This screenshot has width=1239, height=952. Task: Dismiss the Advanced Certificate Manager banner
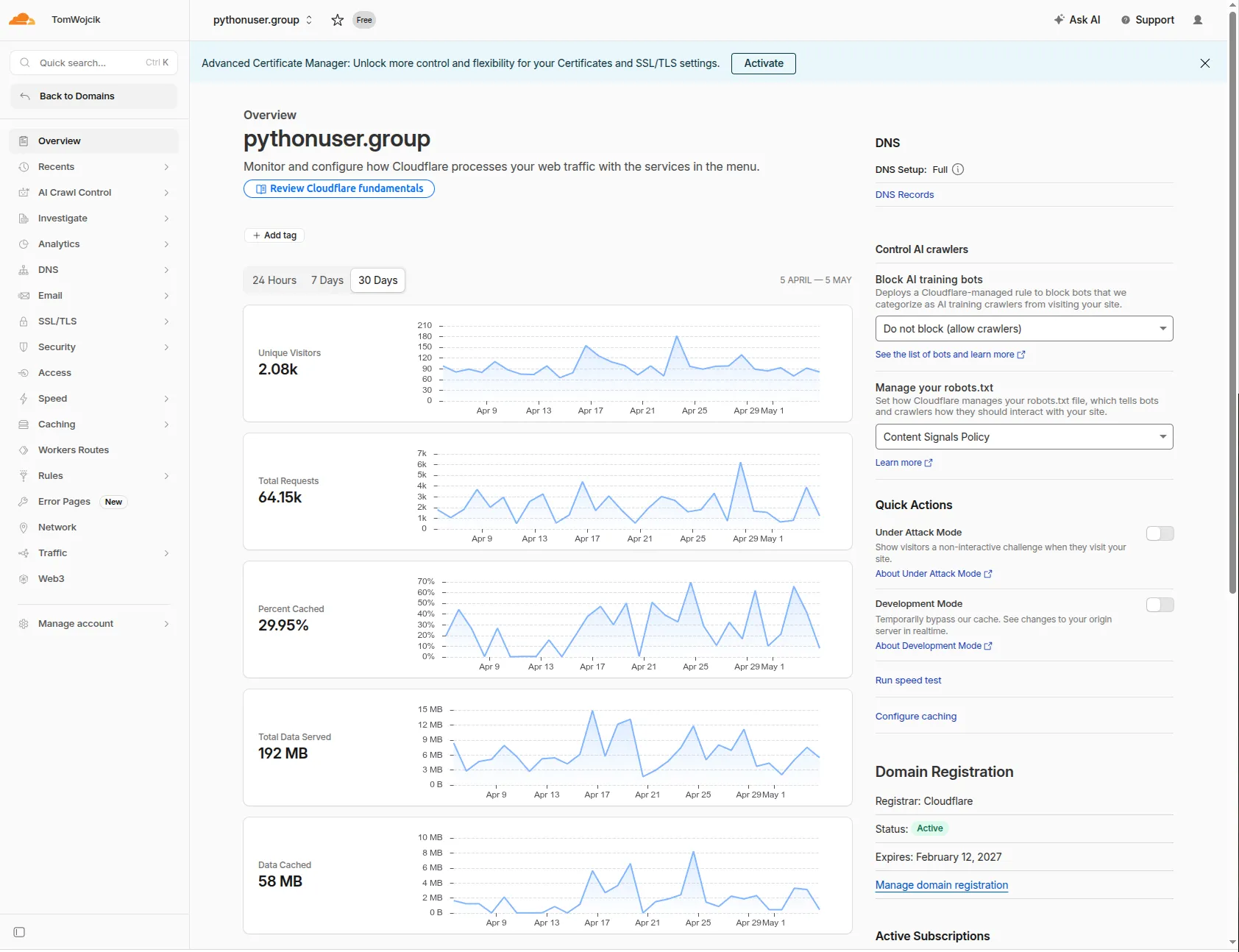point(1205,63)
